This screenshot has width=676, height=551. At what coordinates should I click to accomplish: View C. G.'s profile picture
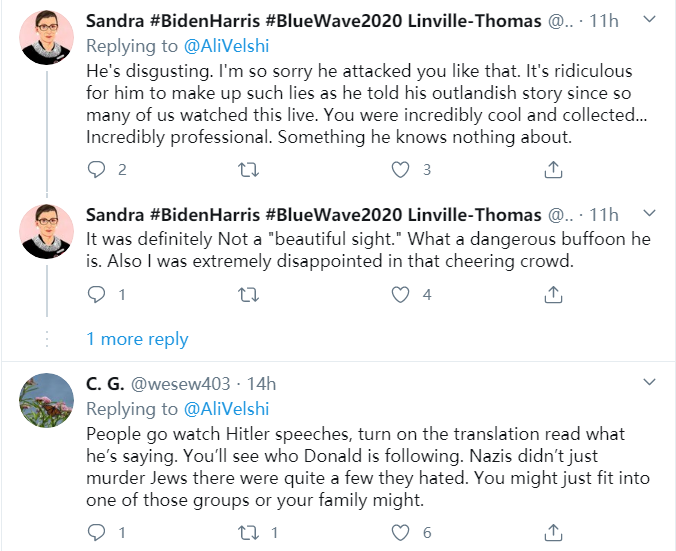47,401
